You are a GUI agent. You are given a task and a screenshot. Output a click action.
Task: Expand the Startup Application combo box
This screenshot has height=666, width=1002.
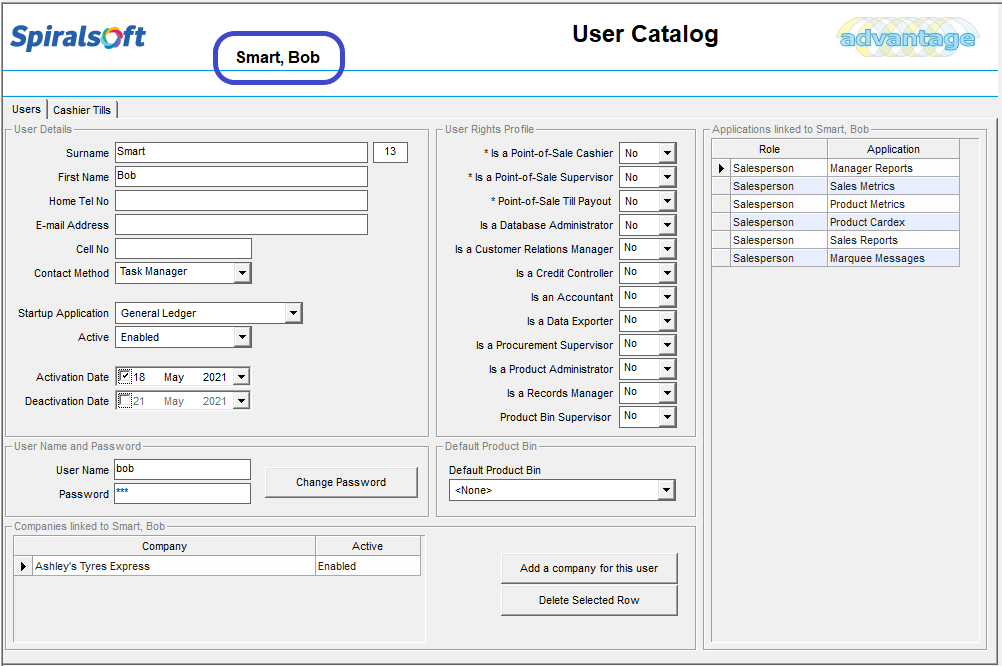[293, 313]
